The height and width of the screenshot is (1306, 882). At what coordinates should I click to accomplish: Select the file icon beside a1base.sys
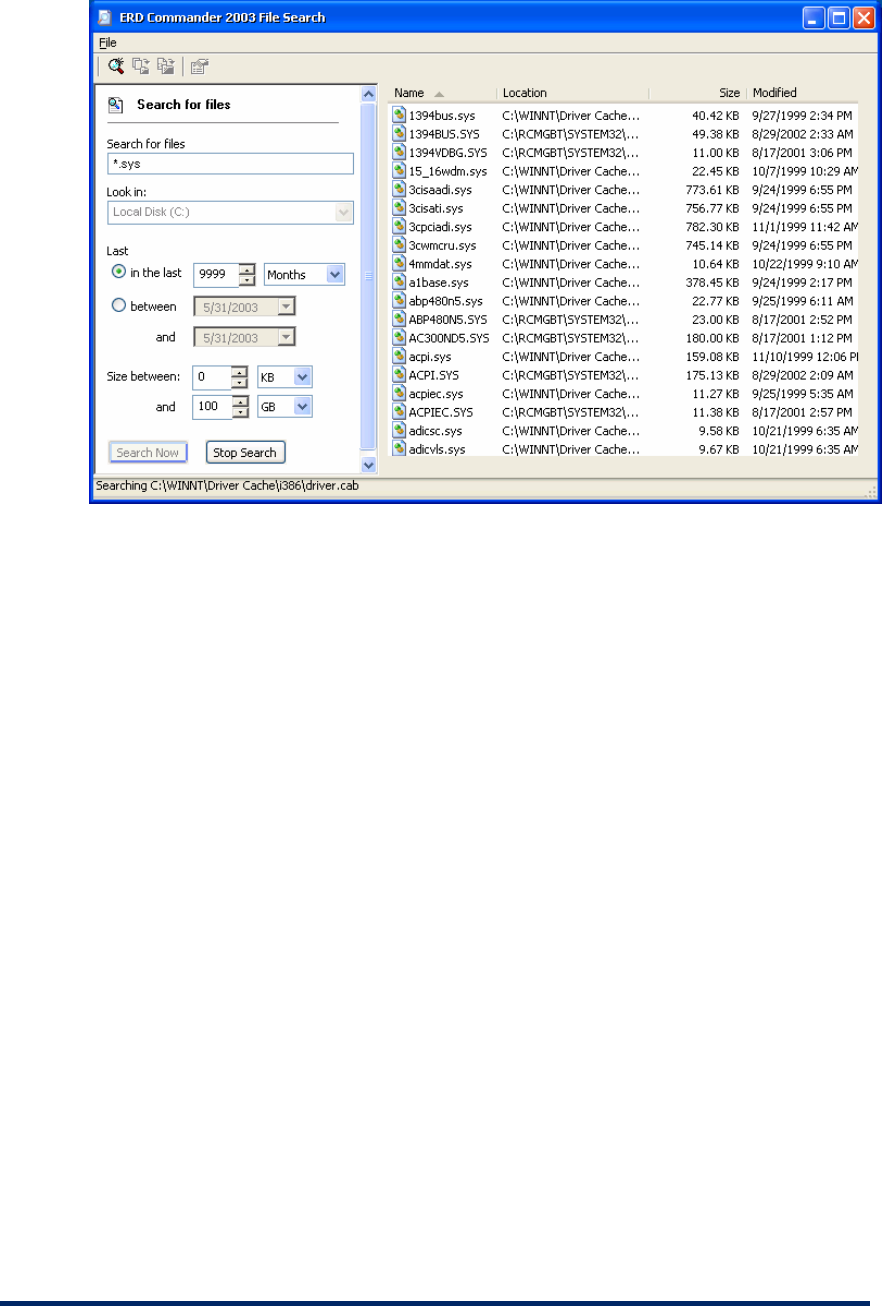pyautogui.click(x=399, y=283)
